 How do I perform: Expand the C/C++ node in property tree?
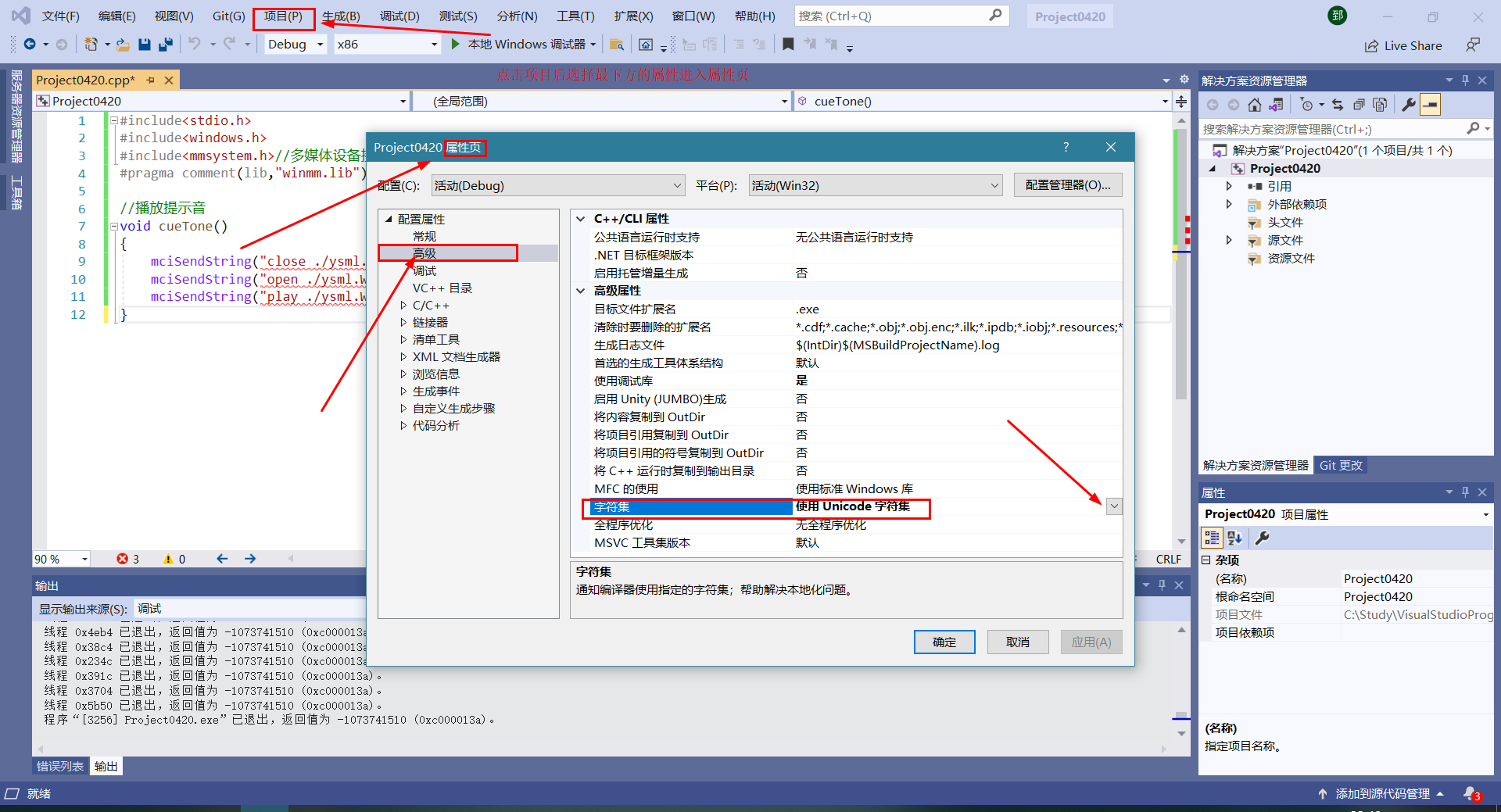click(403, 305)
